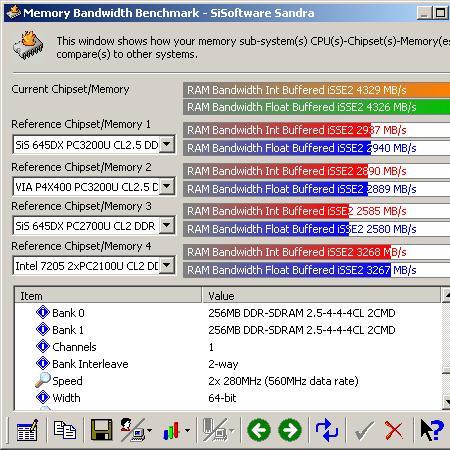
Task: Click Speed magnifier icon
Action: pyautogui.click(x=43, y=380)
